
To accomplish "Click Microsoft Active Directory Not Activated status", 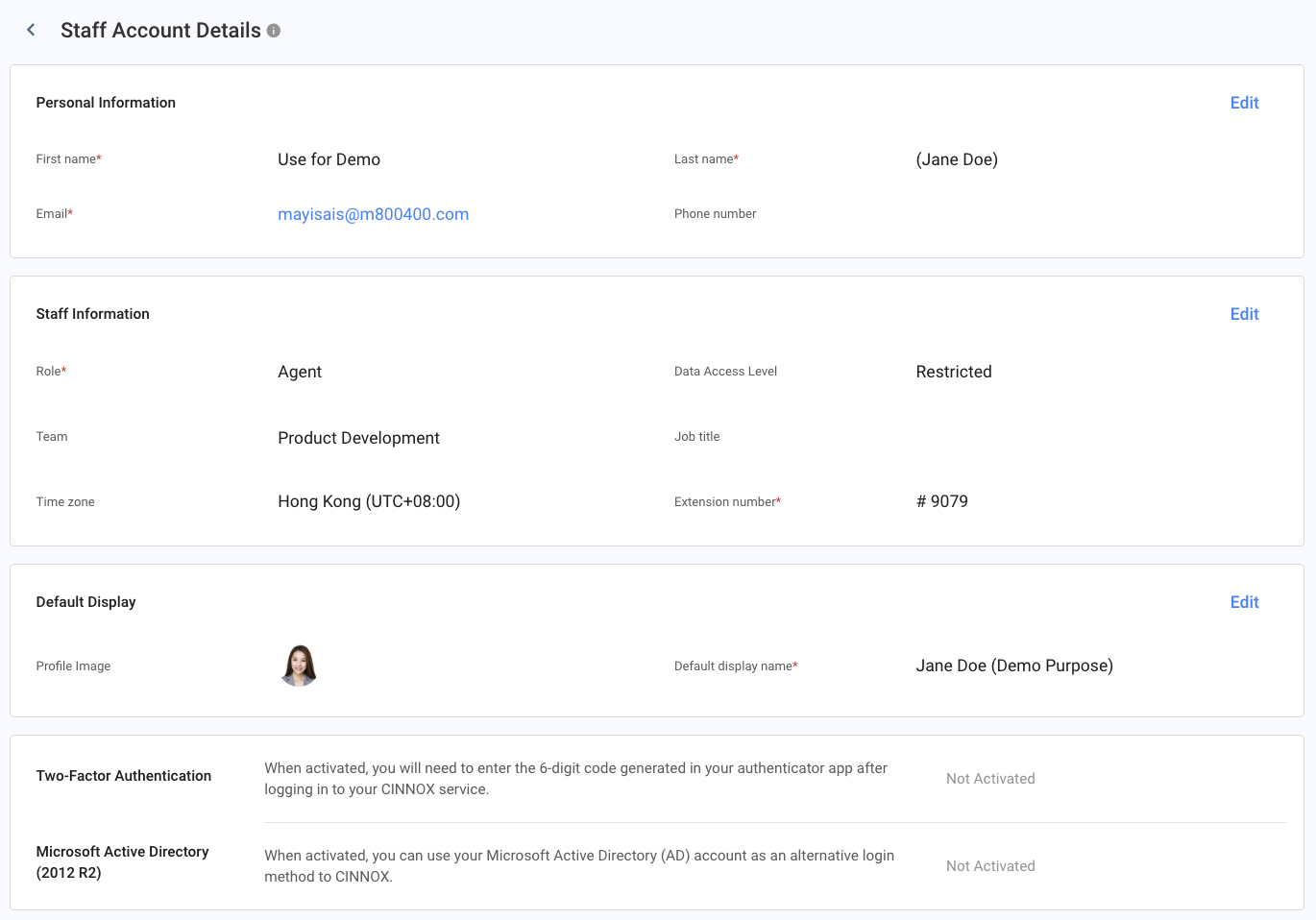I will (990, 866).
